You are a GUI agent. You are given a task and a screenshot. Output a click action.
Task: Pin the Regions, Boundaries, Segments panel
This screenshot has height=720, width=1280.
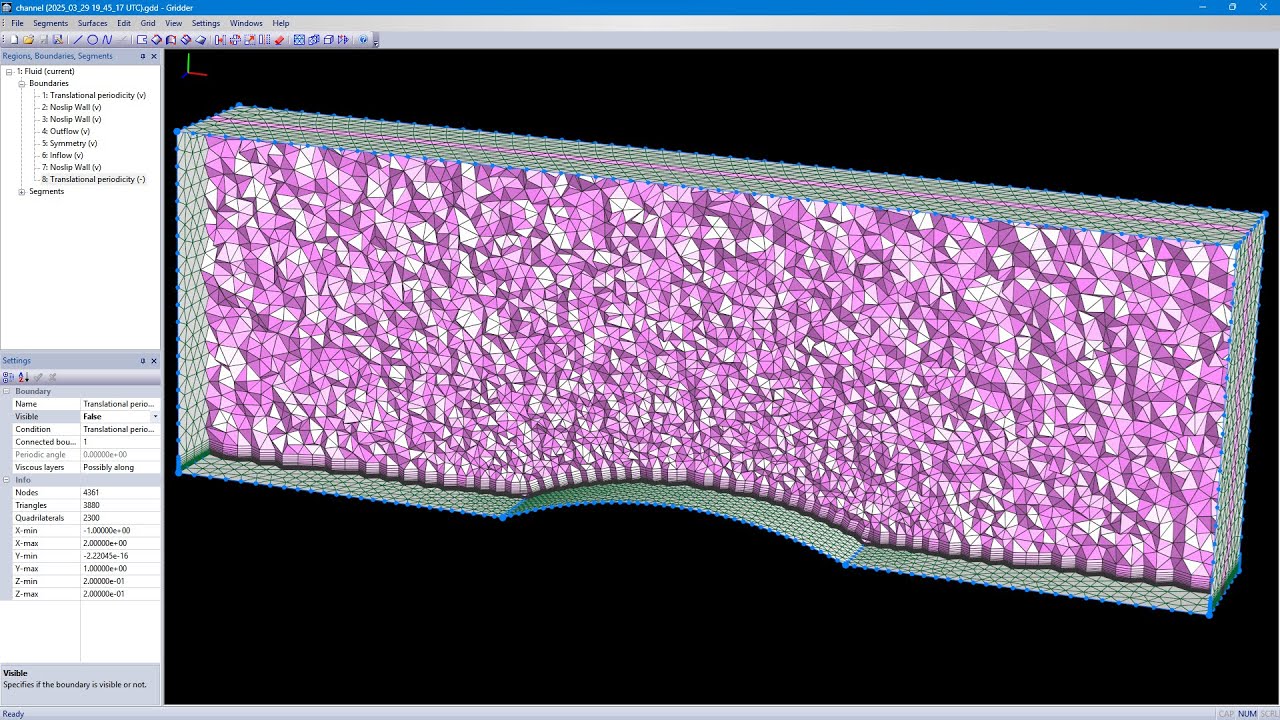tap(142, 56)
